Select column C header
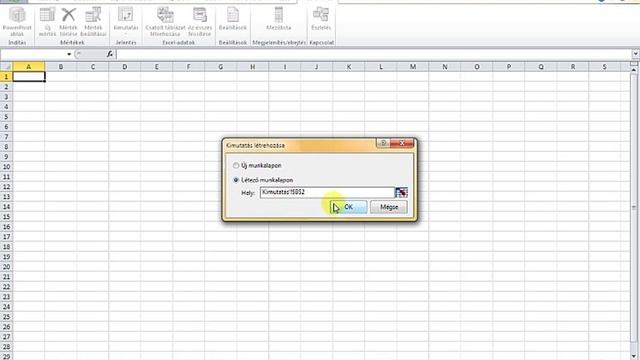 point(93,67)
